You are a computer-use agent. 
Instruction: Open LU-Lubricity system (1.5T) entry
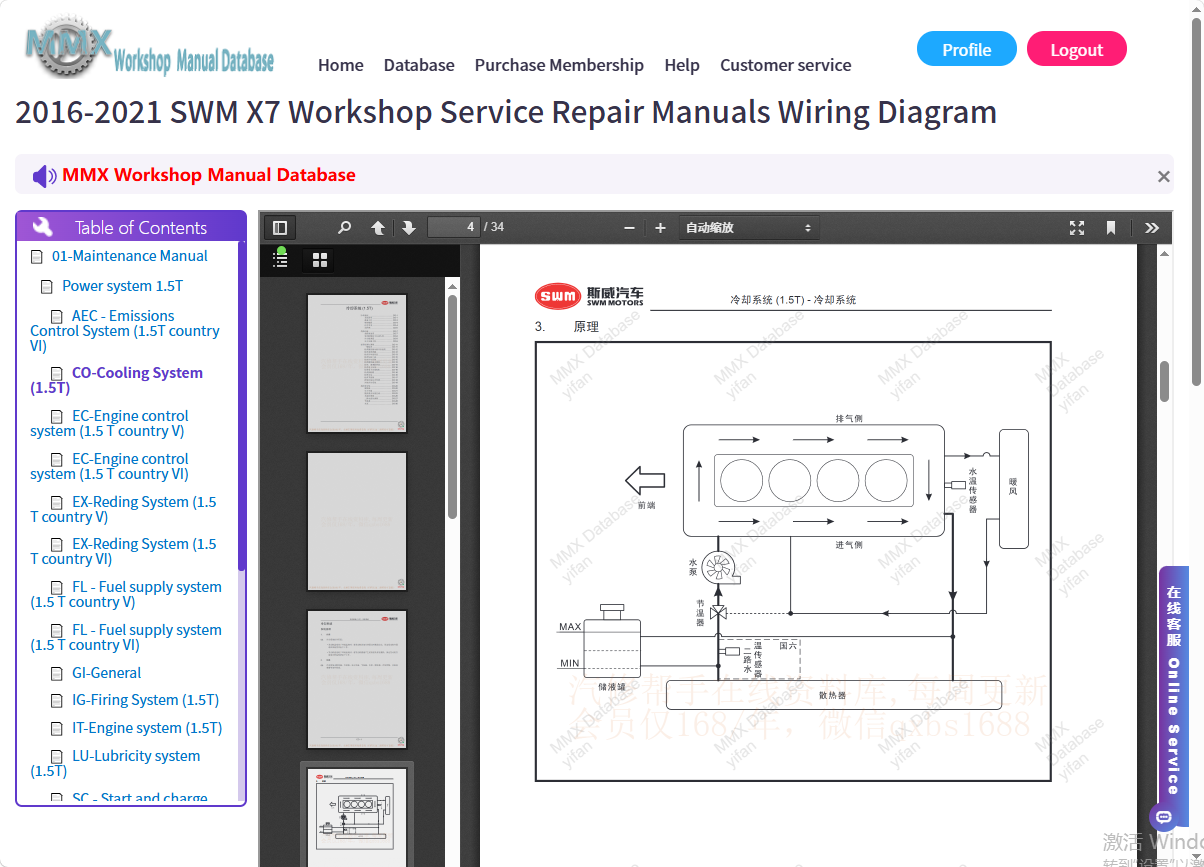point(116,763)
